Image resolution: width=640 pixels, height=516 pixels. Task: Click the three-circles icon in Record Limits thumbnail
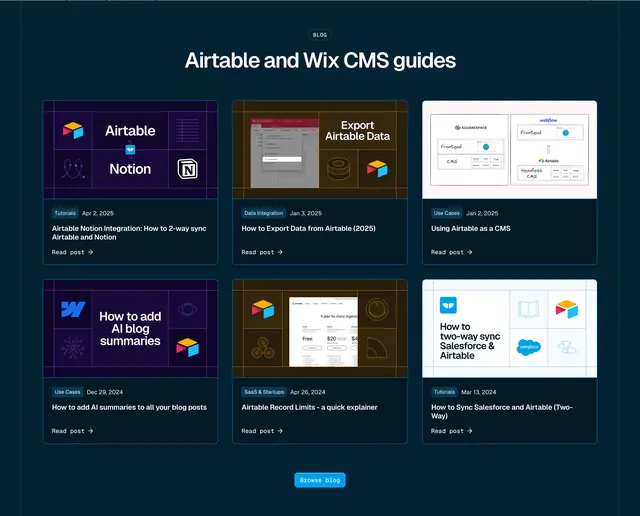pyautogui.click(x=263, y=348)
